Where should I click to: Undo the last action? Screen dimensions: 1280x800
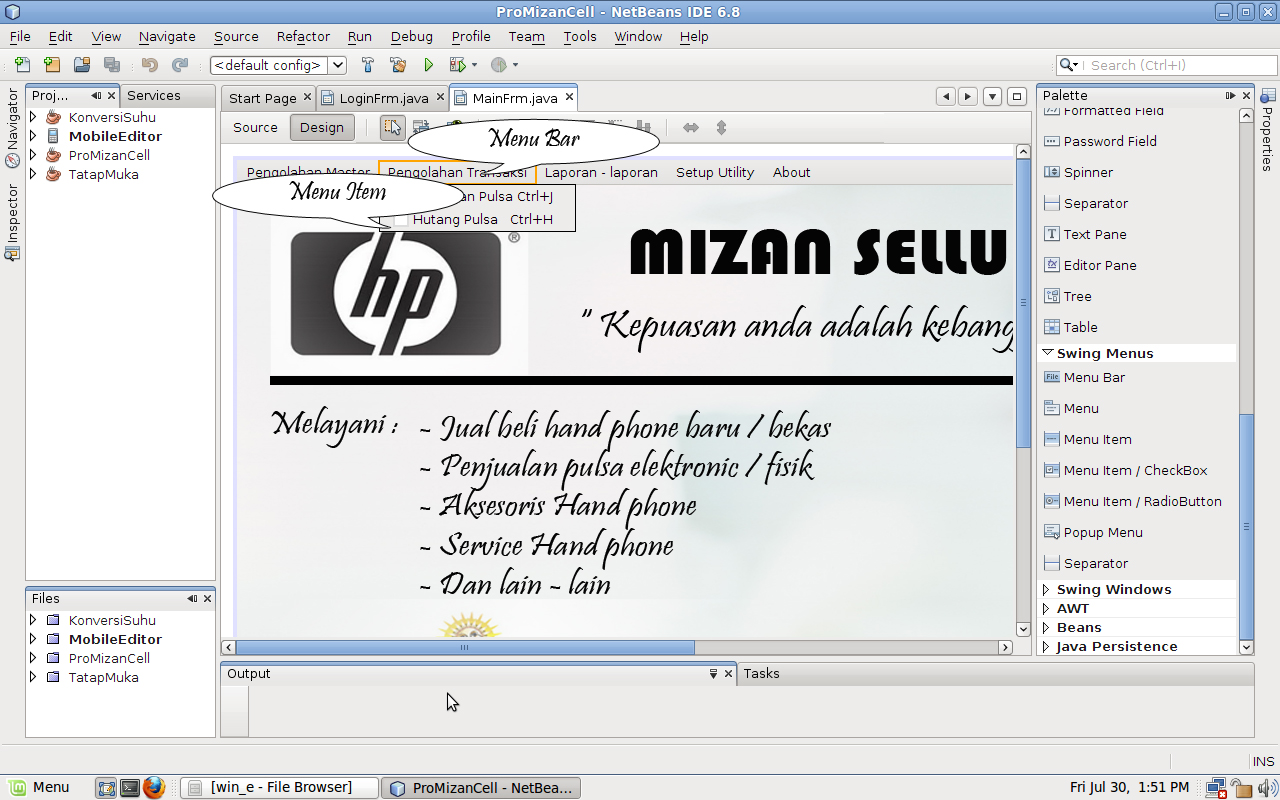tap(148, 64)
